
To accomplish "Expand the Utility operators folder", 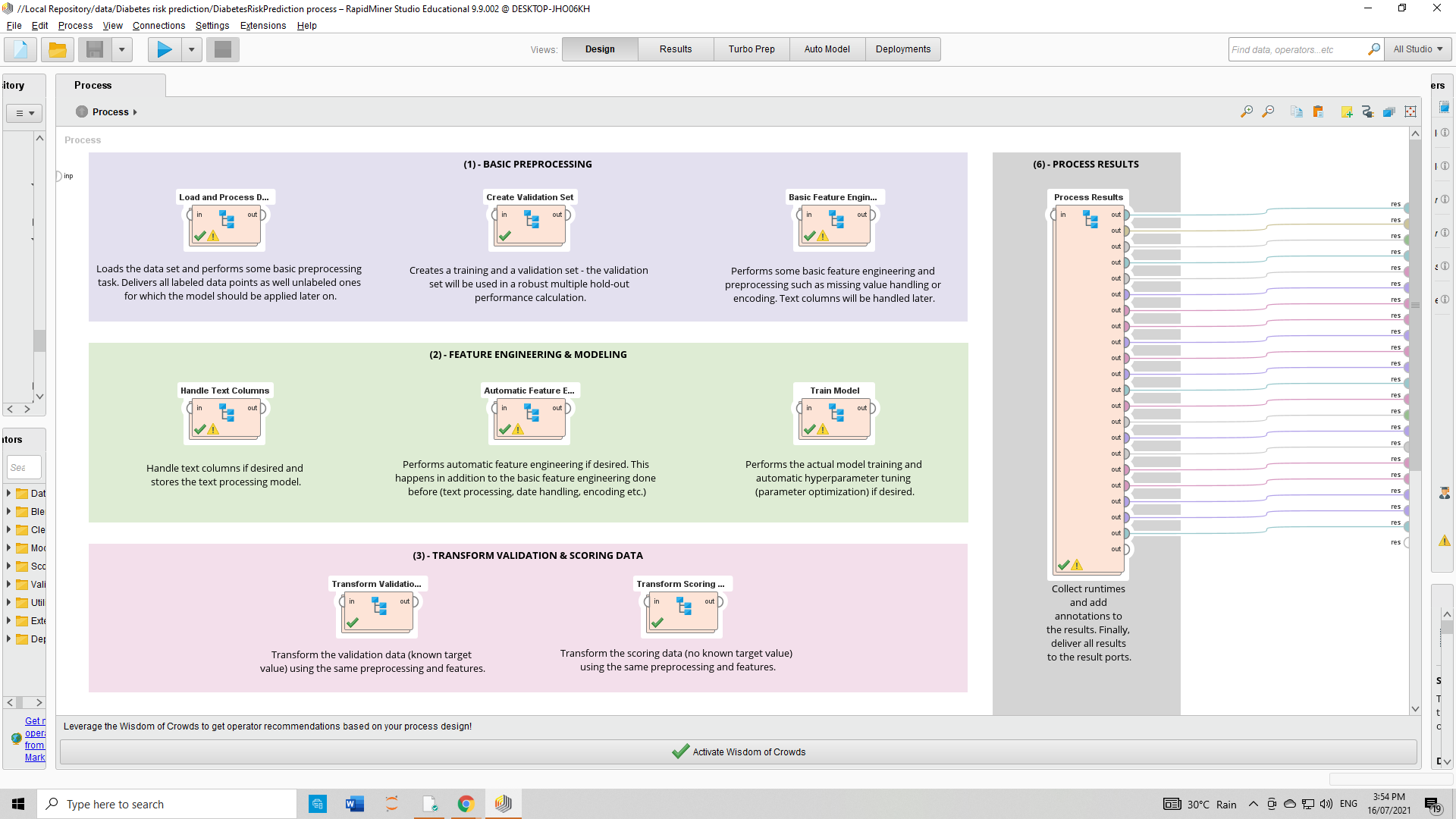I will pyautogui.click(x=8, y=602).
